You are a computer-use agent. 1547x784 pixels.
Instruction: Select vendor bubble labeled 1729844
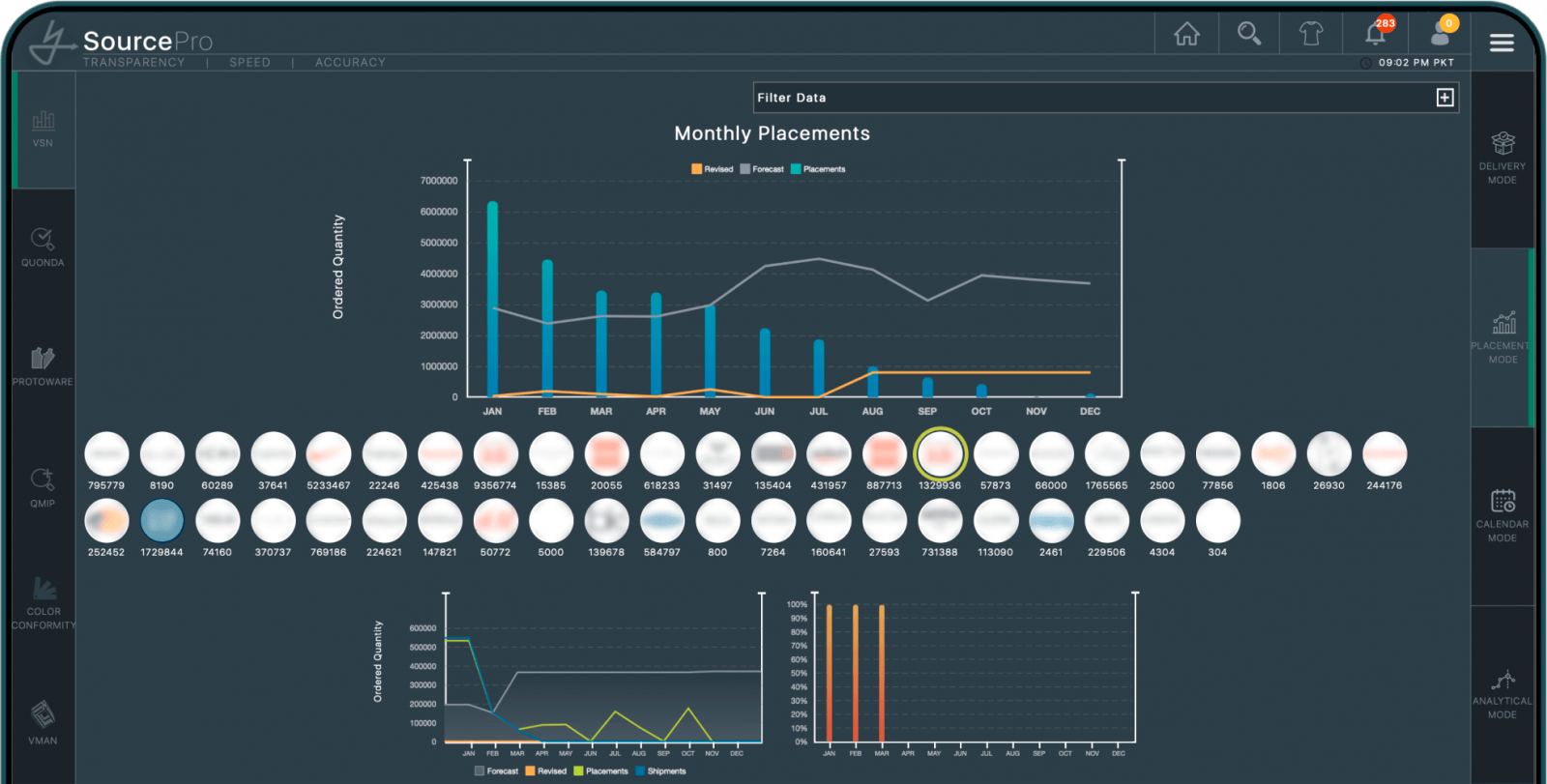tap(161, 521)
